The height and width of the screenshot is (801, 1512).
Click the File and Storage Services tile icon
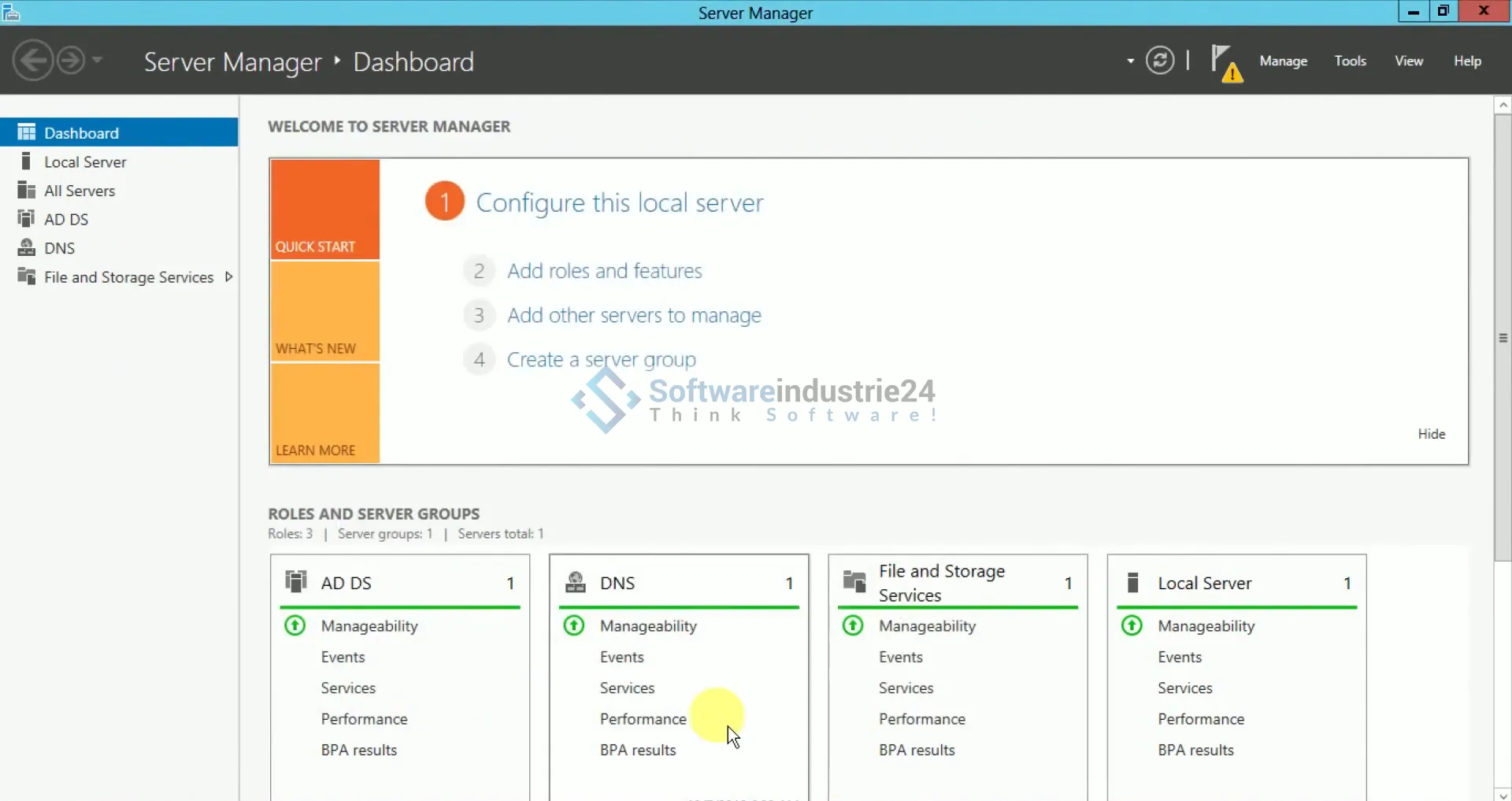[x=854, y=582]
